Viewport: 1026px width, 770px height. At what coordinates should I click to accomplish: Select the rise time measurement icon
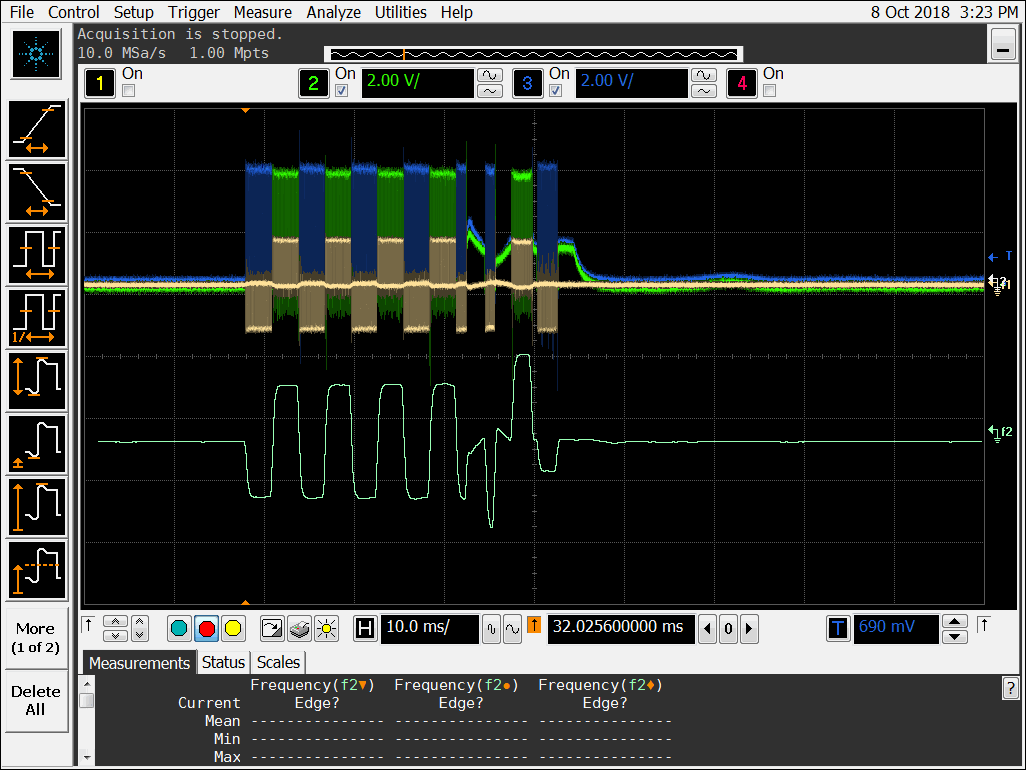(x=37, y=129)
